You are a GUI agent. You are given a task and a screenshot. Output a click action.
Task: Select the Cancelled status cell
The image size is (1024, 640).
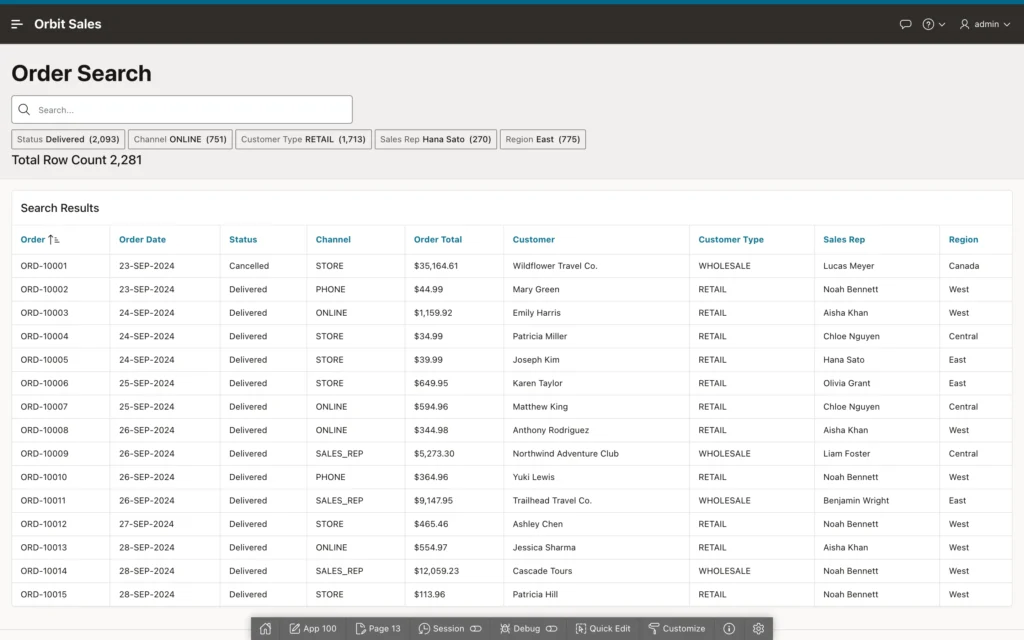[249, 266]
